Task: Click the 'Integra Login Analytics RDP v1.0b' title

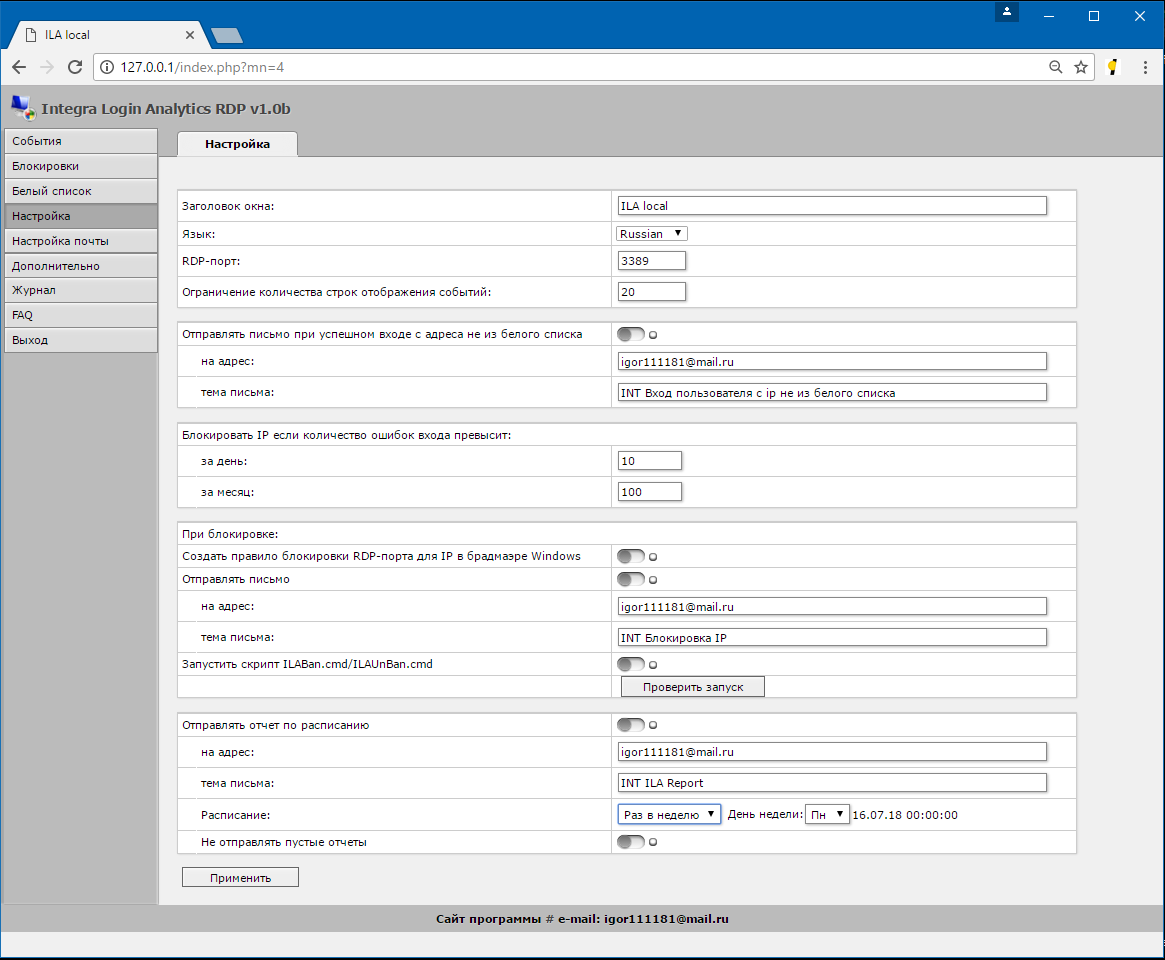Action: pyautogui.click(x=166, y=108)
